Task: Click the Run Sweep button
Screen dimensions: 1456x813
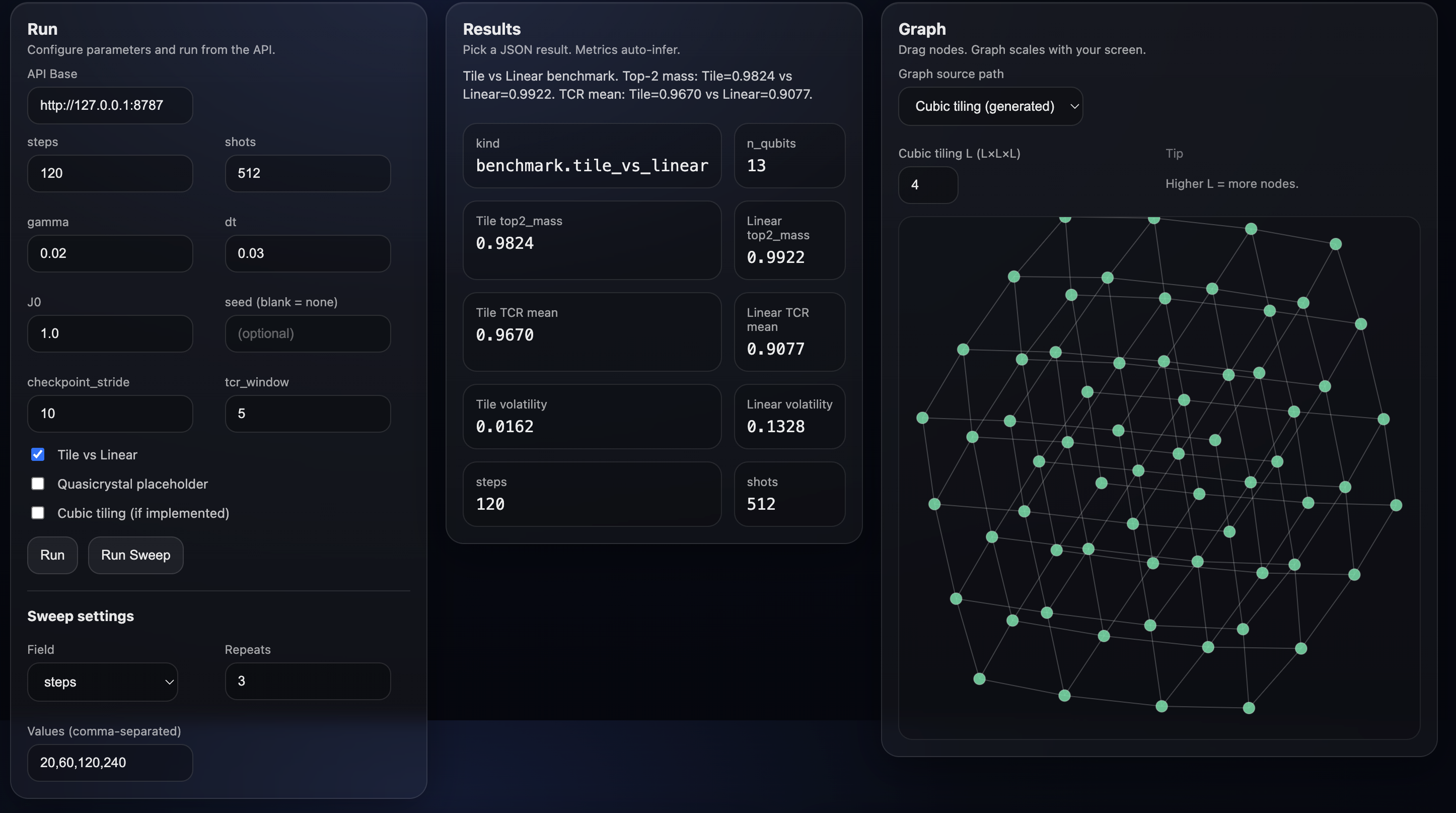Action: [x=135, y=555]
